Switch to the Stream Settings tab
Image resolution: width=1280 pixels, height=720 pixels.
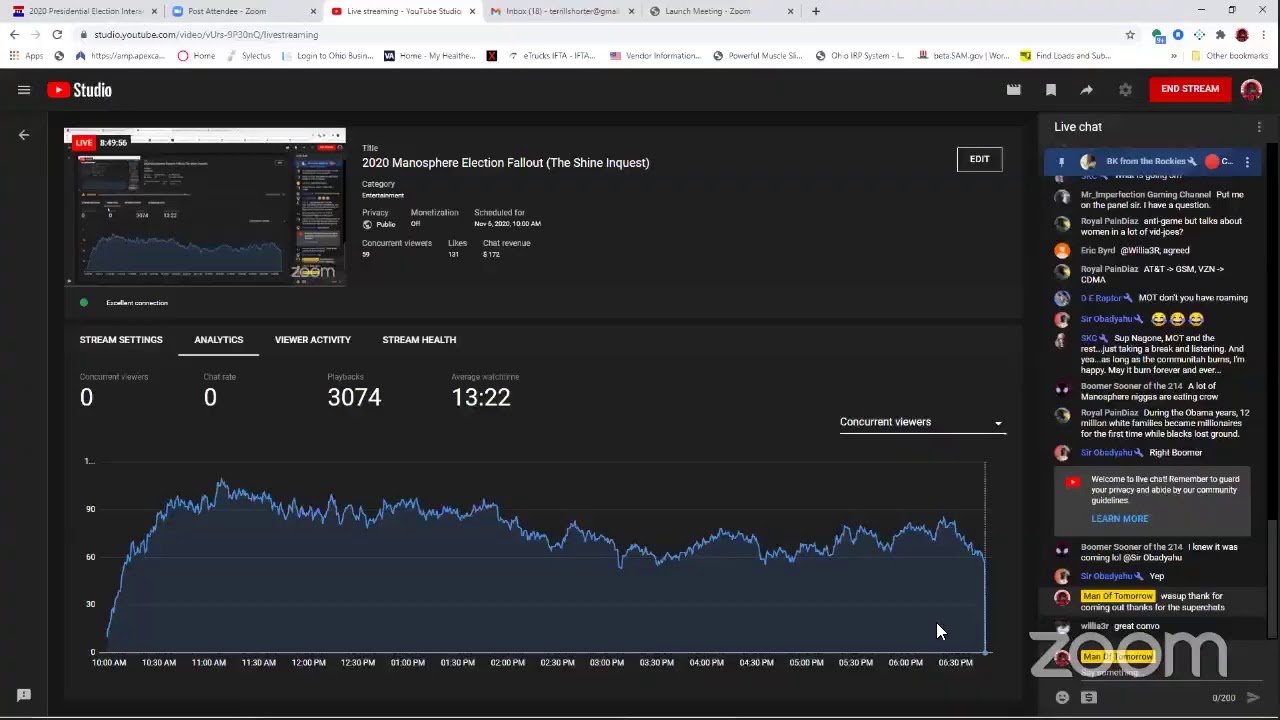(121, 340)
